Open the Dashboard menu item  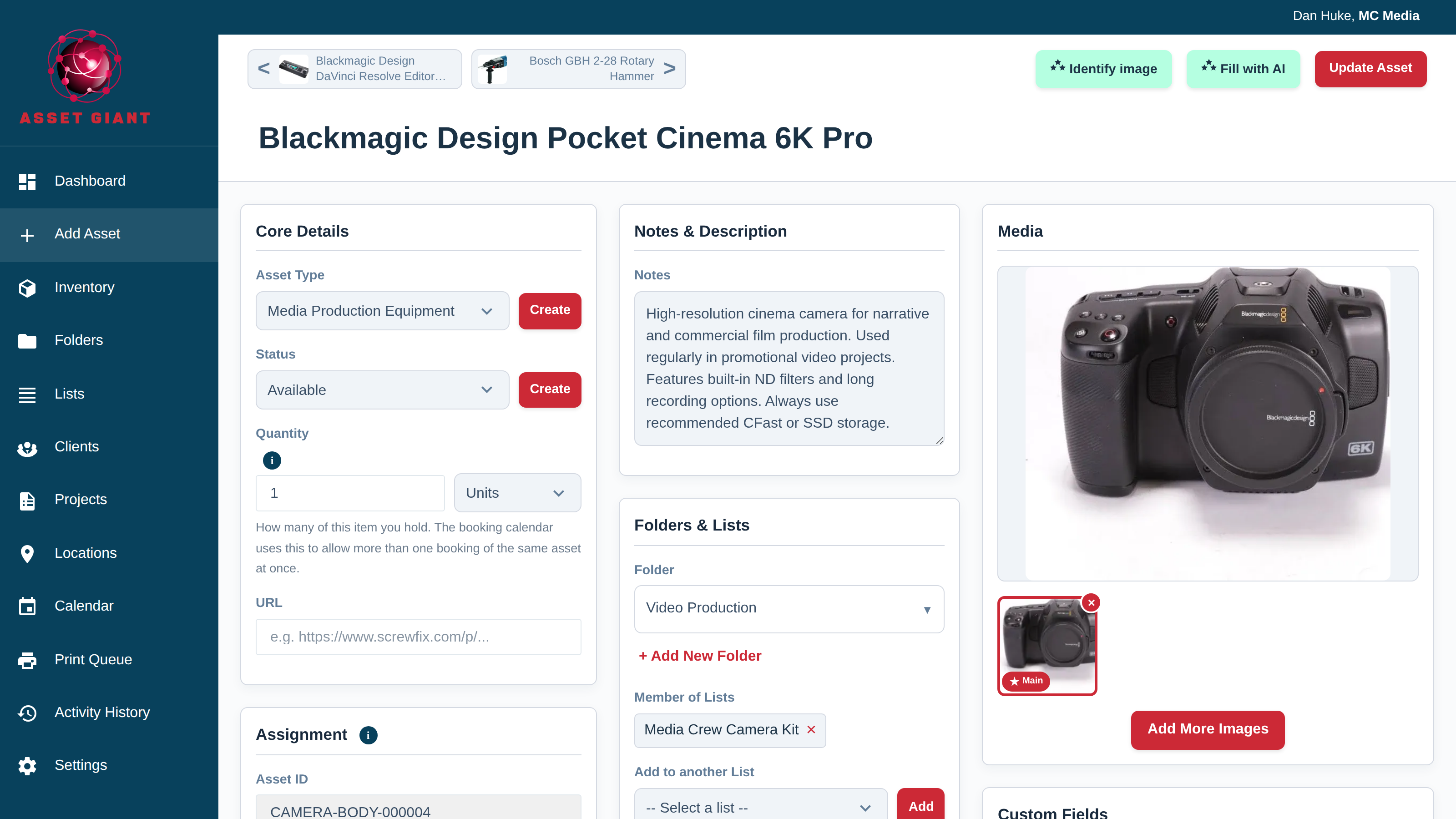tap(109, 182)
